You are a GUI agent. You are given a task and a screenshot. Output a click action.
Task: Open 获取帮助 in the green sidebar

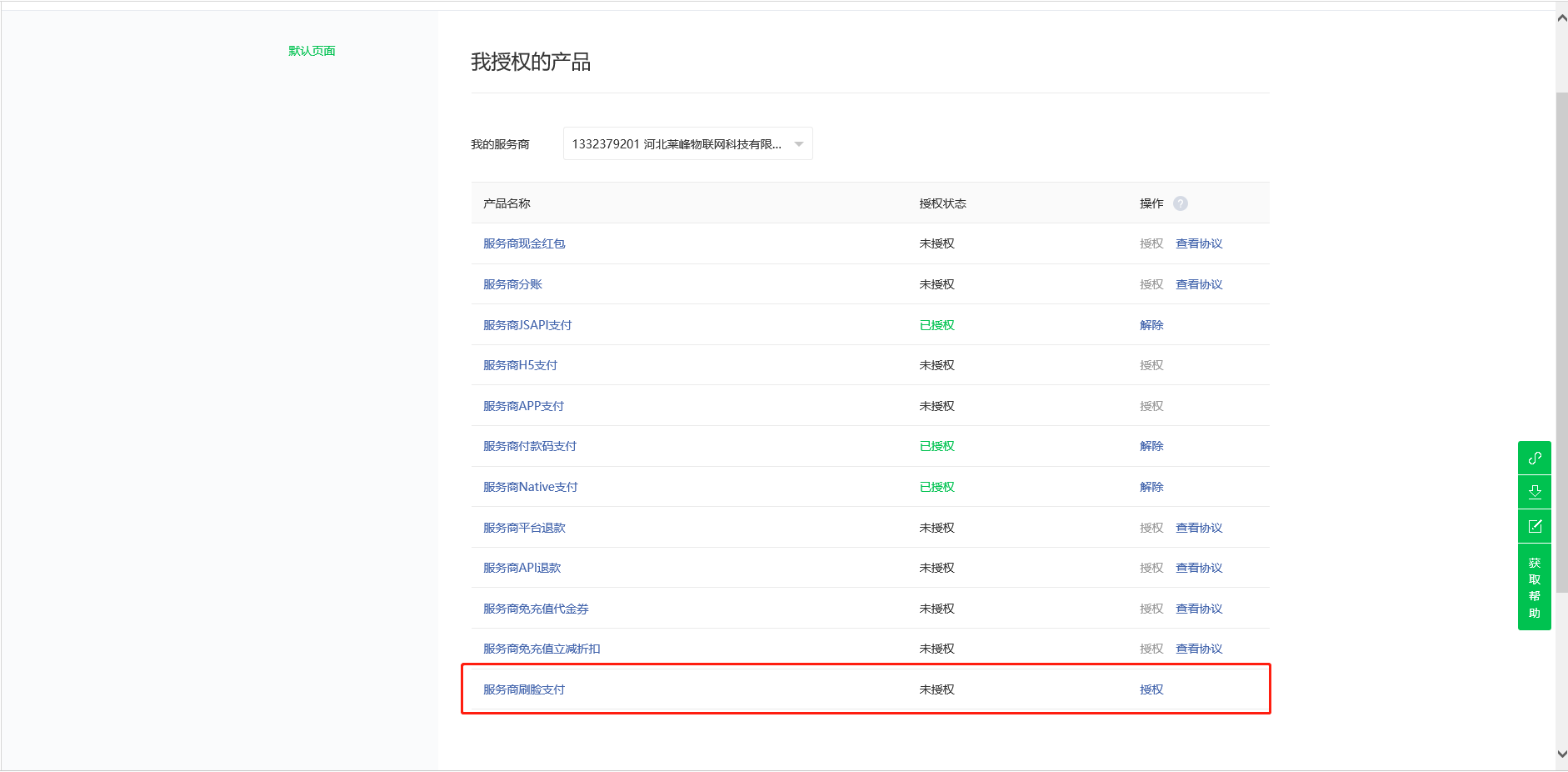(1535, 588)
